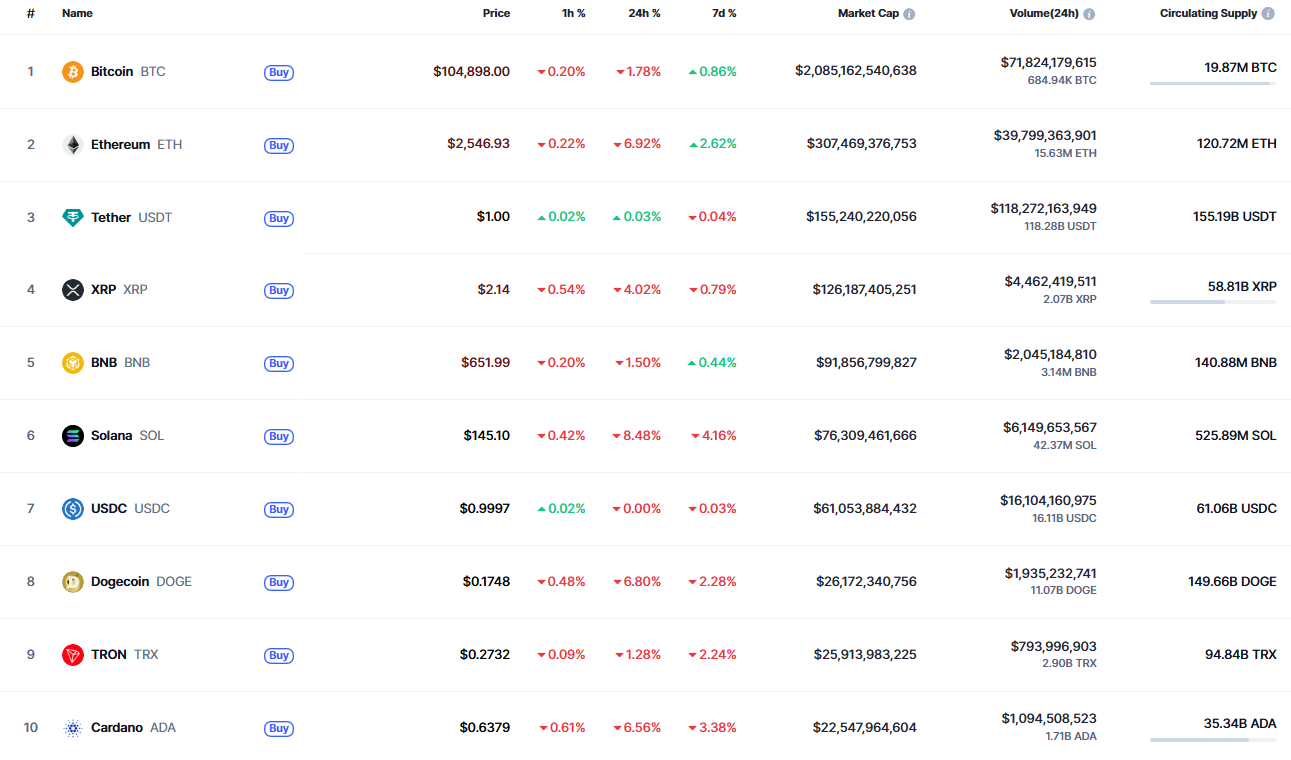Open Ethereum's 24h volume link

pyautogui.click(x=1044, y=136)
